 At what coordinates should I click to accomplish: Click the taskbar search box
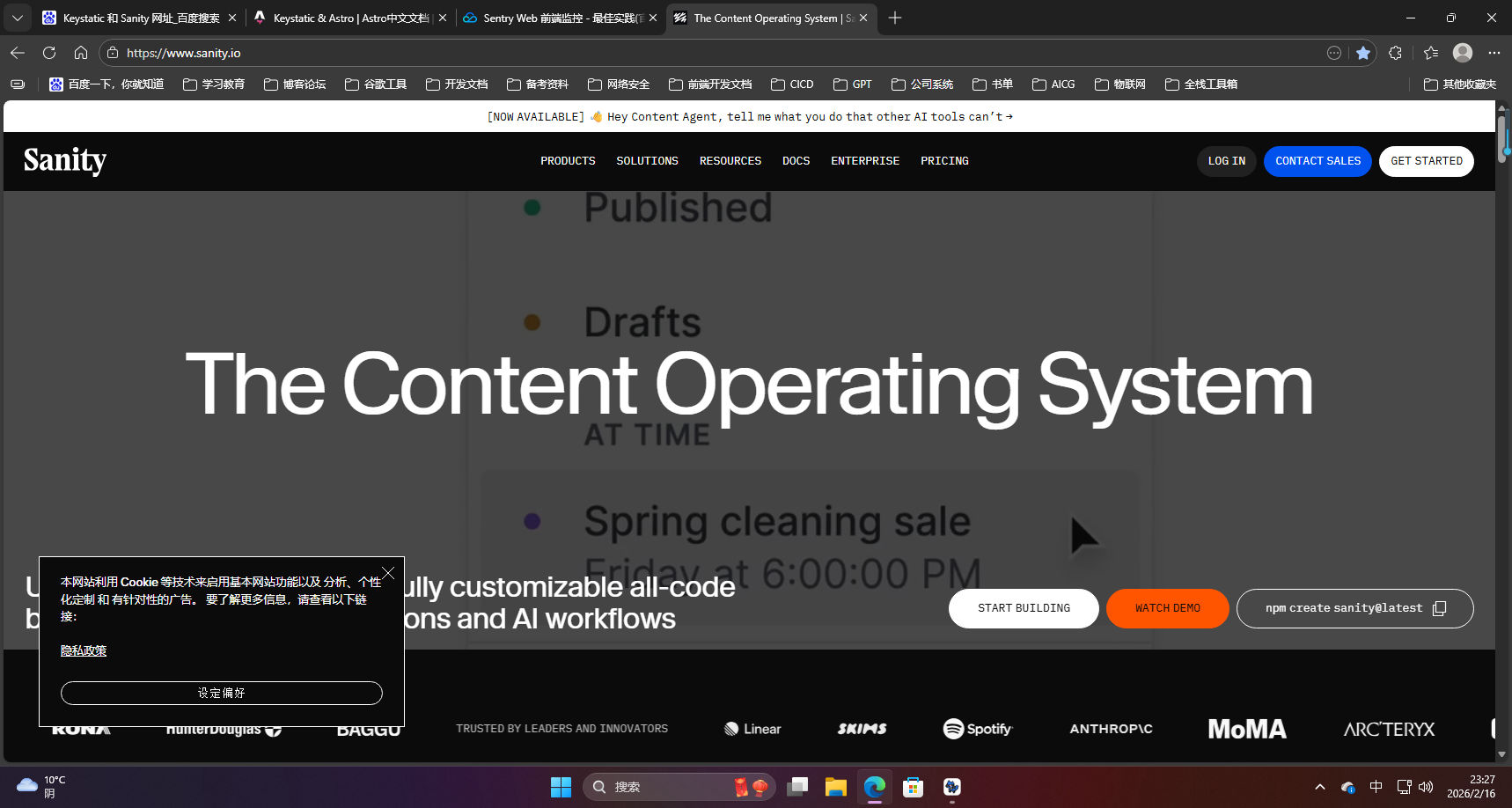click(x=679, y=787)
